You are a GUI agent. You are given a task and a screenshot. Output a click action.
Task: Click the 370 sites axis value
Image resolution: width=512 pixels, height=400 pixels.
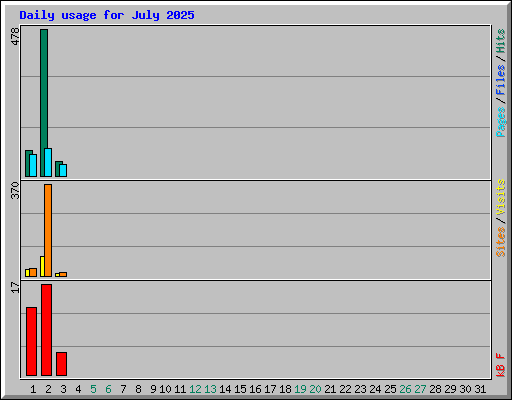(15, 190)
